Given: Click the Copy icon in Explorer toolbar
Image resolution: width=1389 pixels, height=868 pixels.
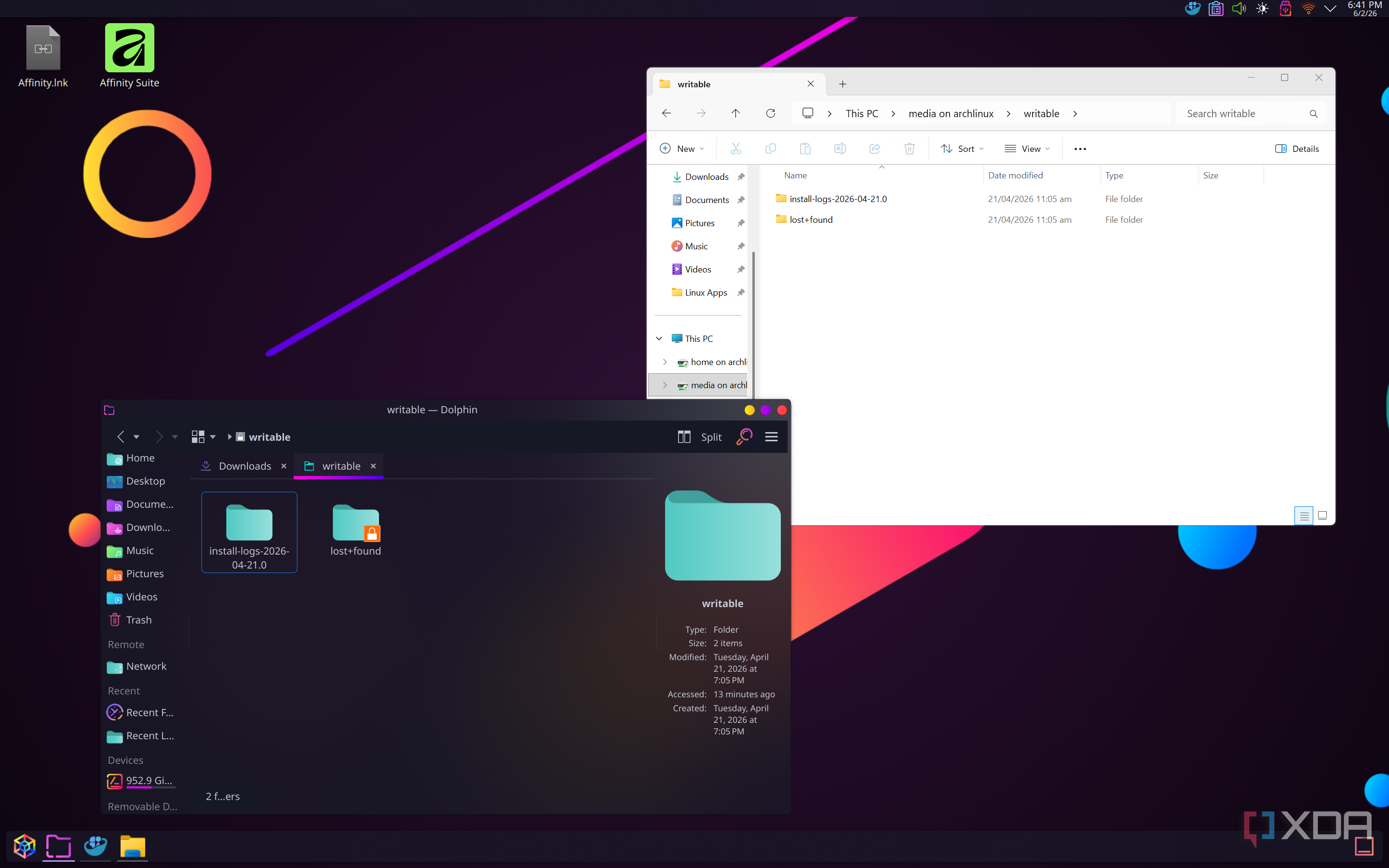Looking at the screenshot, I should click(x=770, y=149).
